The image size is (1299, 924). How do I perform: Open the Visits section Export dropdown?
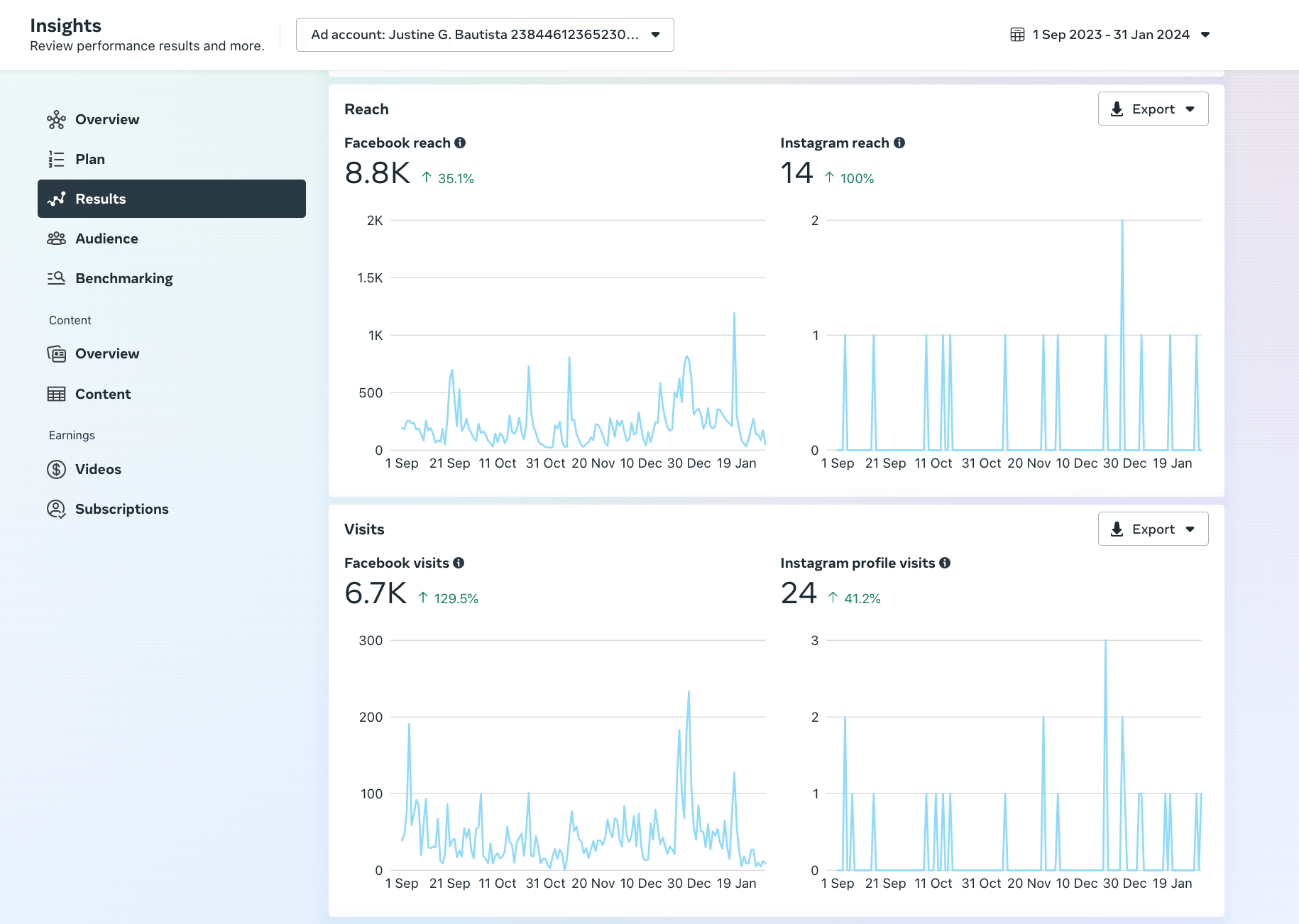click(x=1153, y=529)
